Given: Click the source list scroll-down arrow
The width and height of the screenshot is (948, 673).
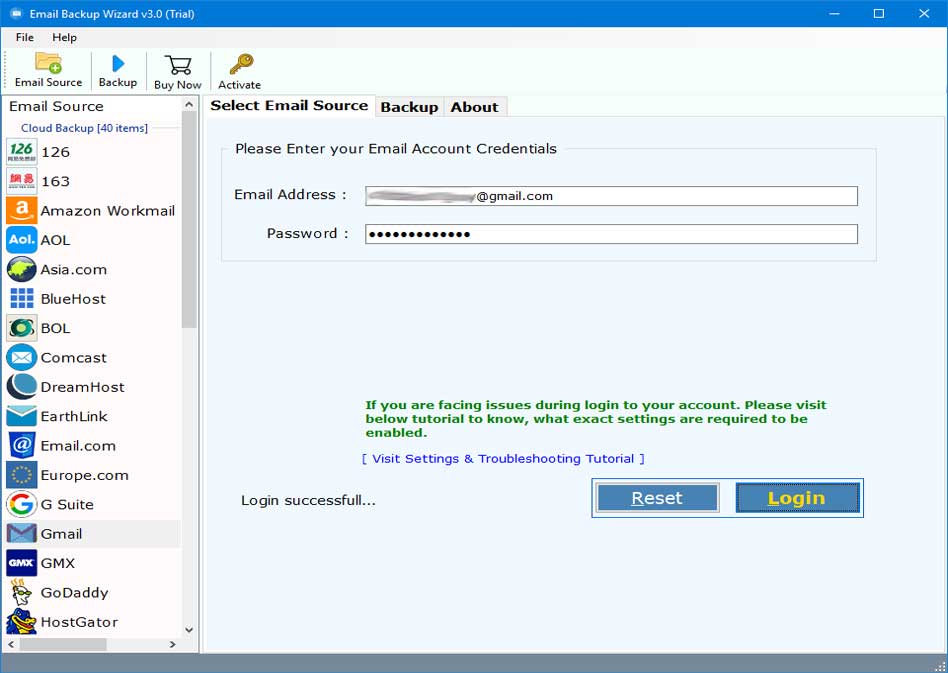Looking at the screenshot, I should tap(189, 629).
